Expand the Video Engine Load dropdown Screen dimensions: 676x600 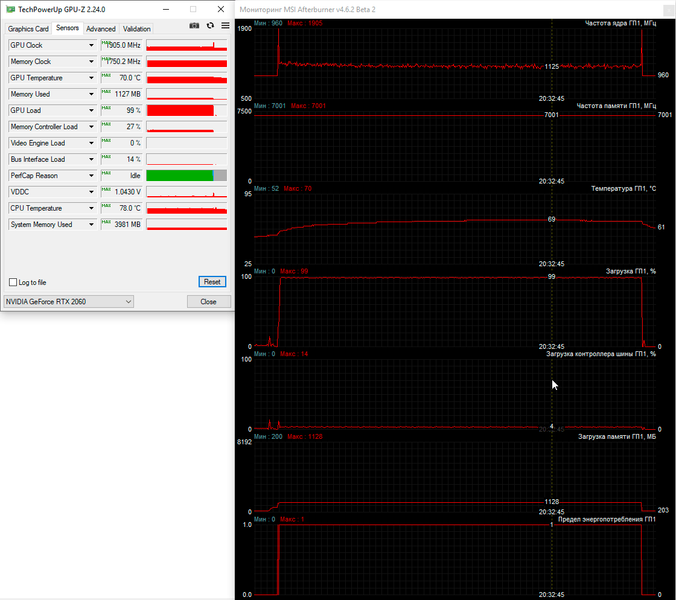[x=91, y=143]
